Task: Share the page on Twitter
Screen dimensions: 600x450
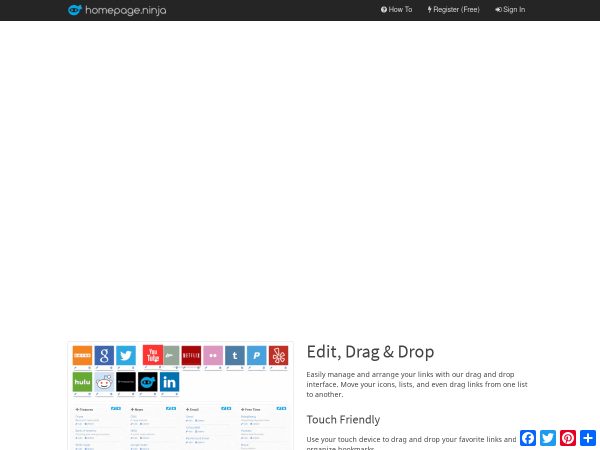Action: [548, 438]
